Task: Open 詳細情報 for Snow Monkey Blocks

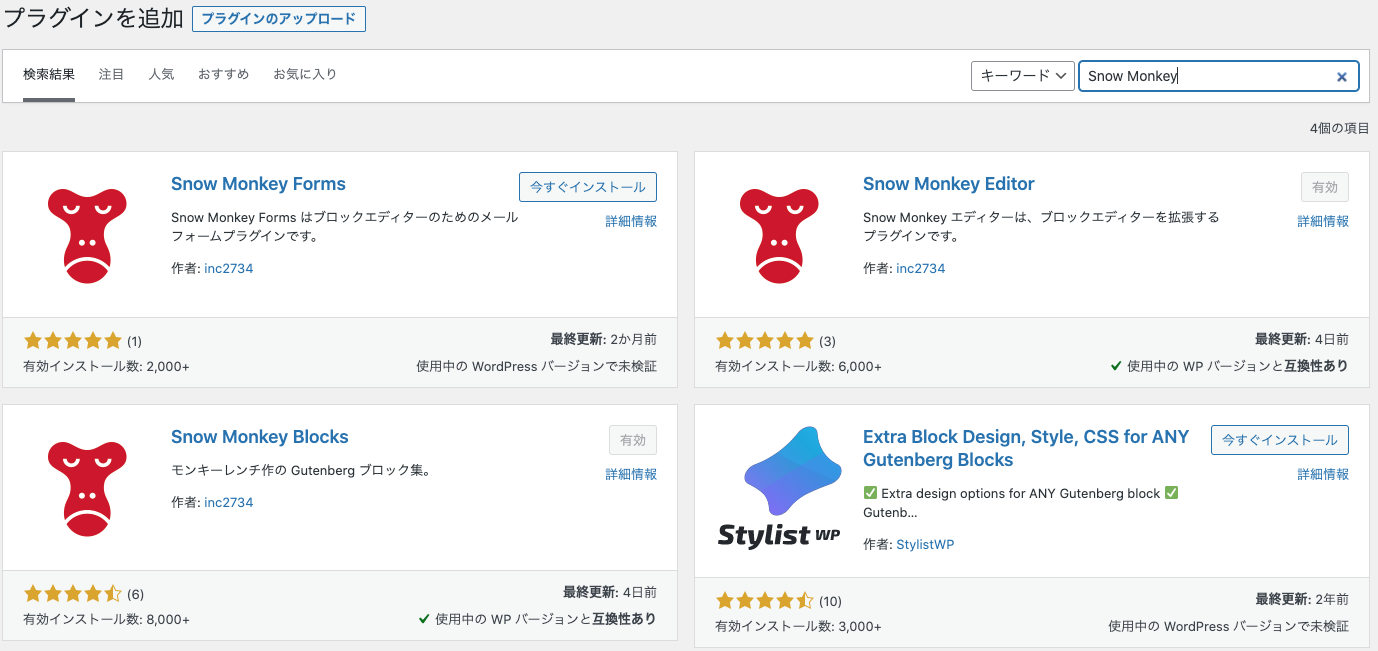Action: point(631,474)
